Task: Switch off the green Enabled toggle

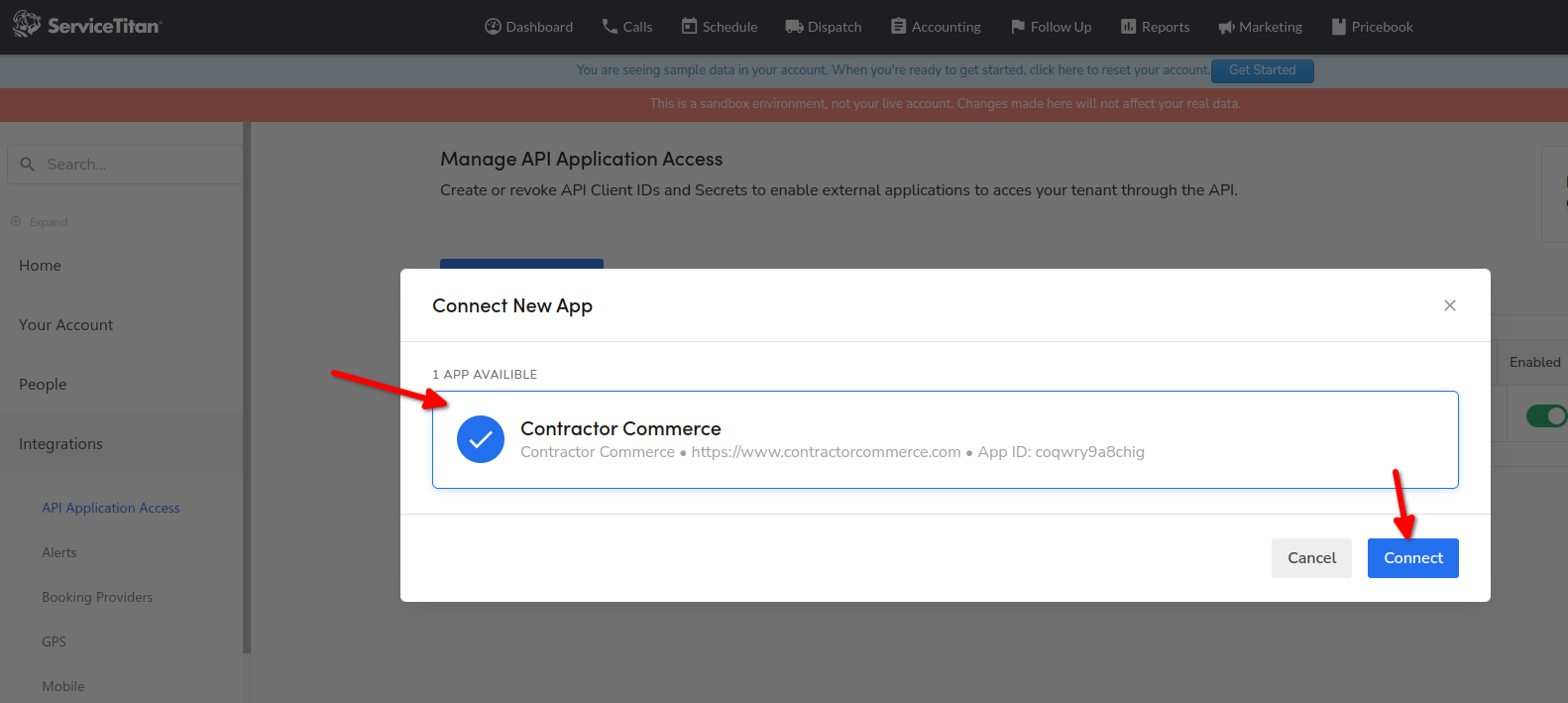Action: (1546, 415)
